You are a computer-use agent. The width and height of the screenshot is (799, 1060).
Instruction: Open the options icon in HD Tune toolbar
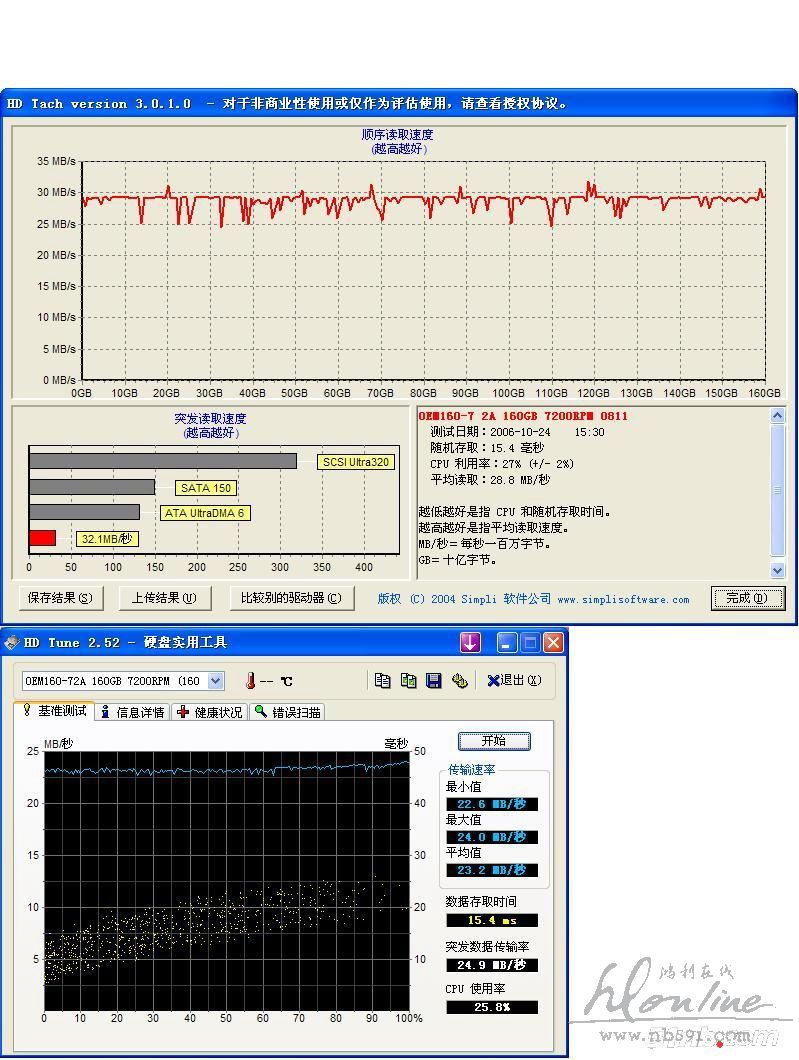(460, 681)
